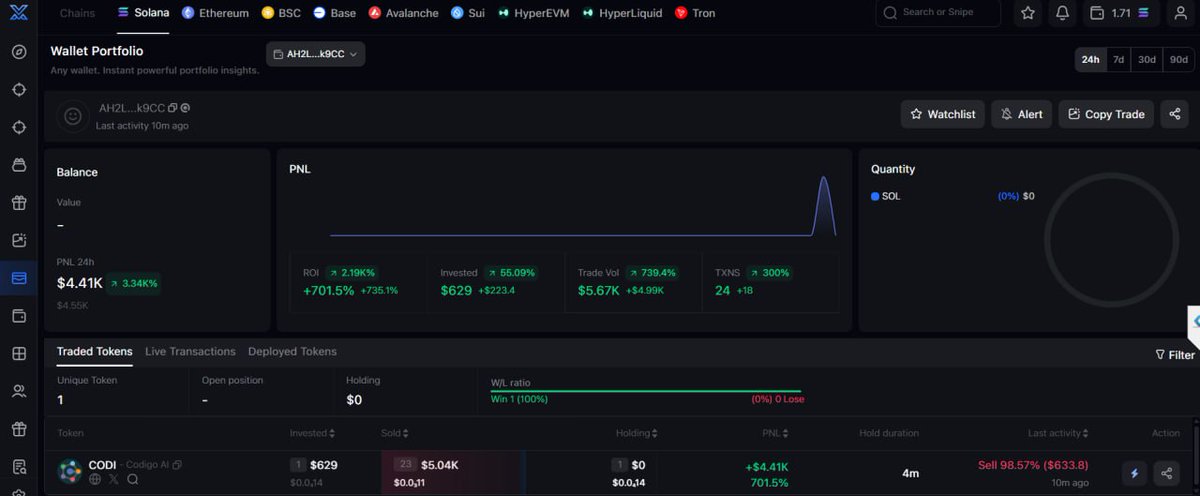Open the Deployed Tokens tab
The height and width of the screenshot is (496, 1200).
[x=292, y=352]
